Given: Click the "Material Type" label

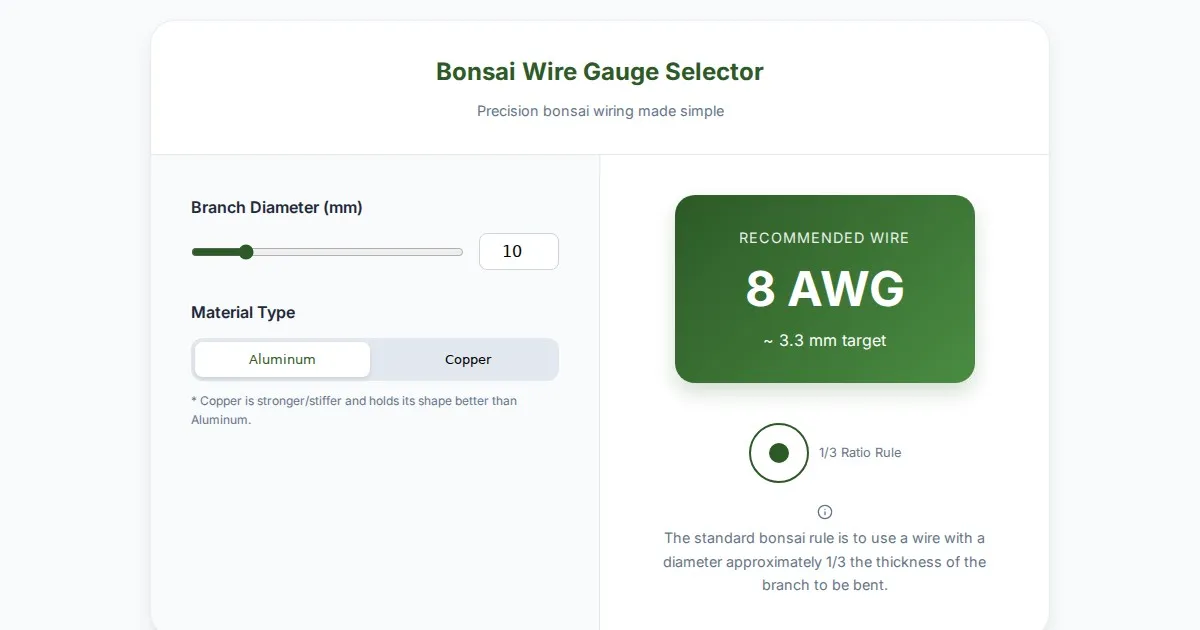Looking at the screenshot, I should click(243, 313).
